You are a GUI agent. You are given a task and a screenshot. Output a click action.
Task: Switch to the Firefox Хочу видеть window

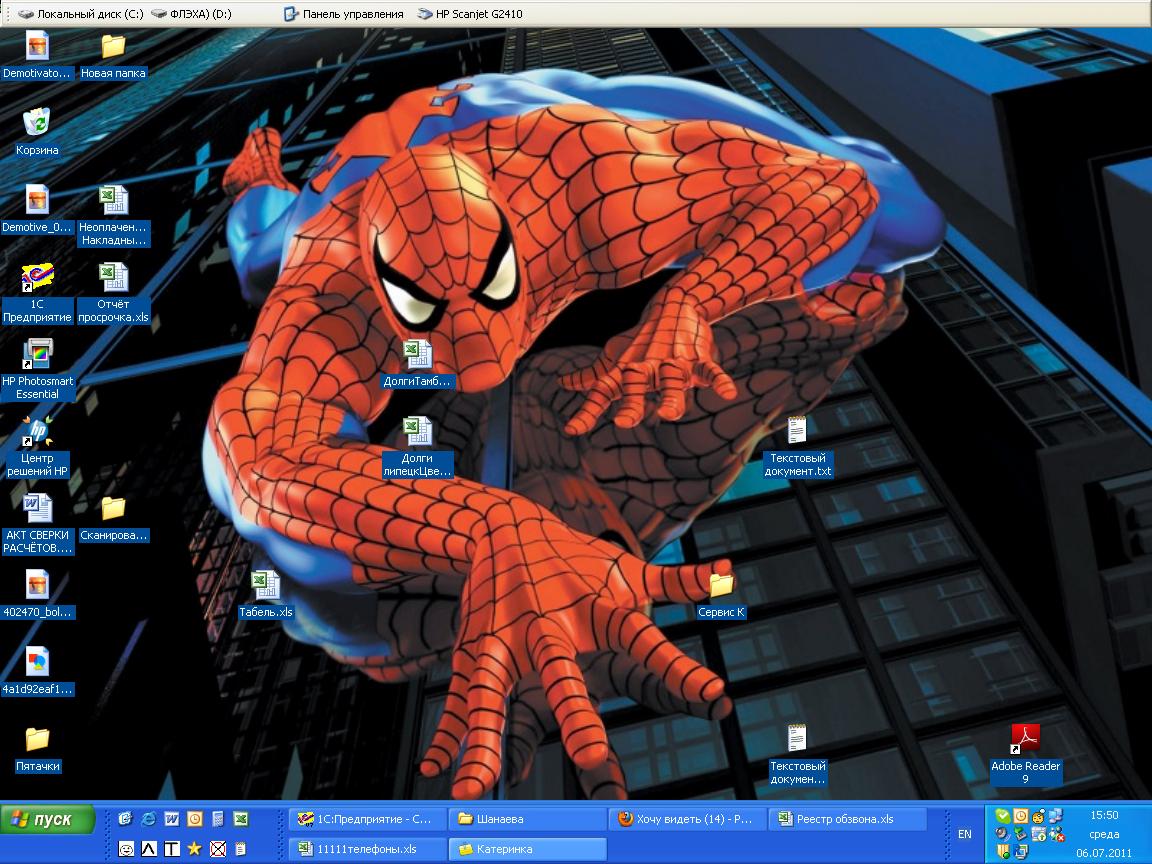686,819
